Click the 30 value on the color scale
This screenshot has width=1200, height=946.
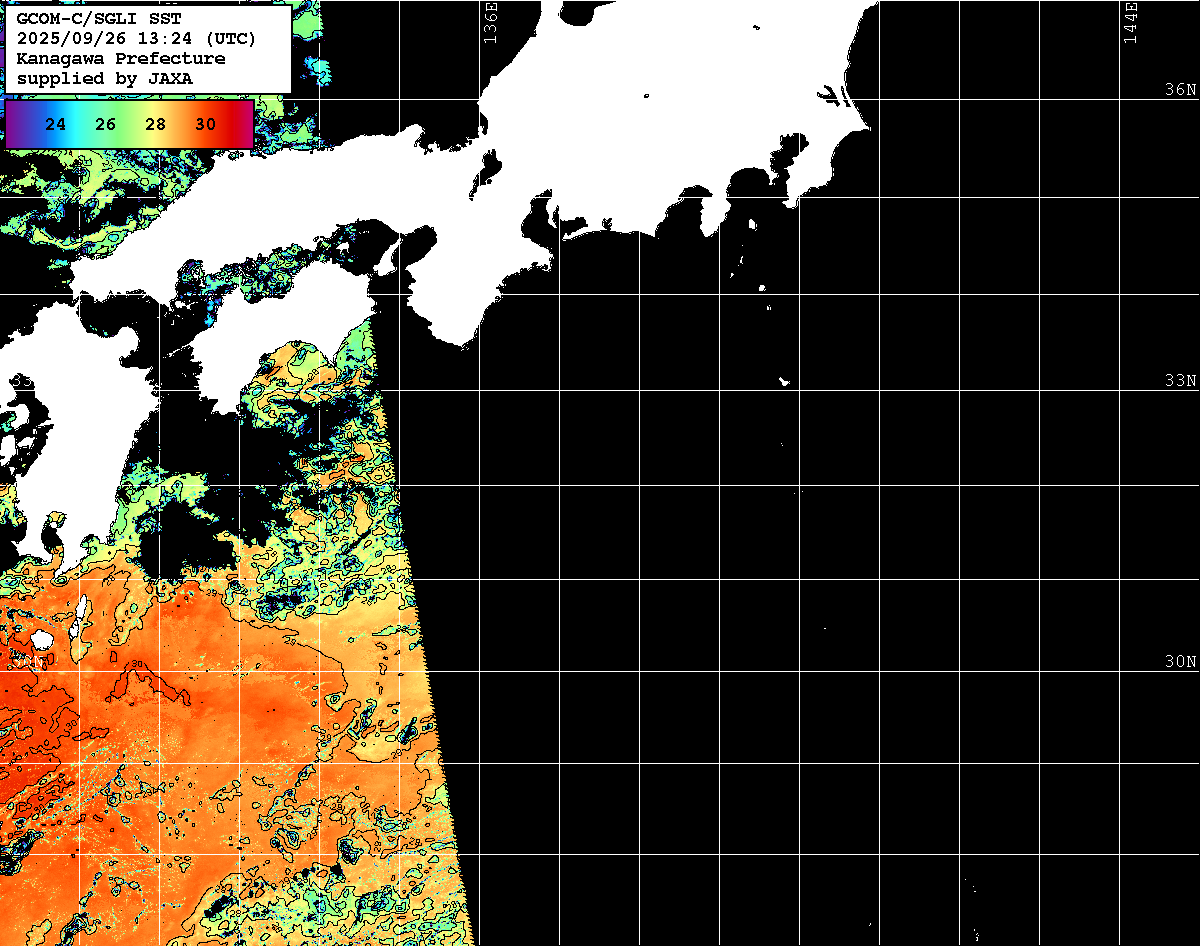click(x=205, y=125)
